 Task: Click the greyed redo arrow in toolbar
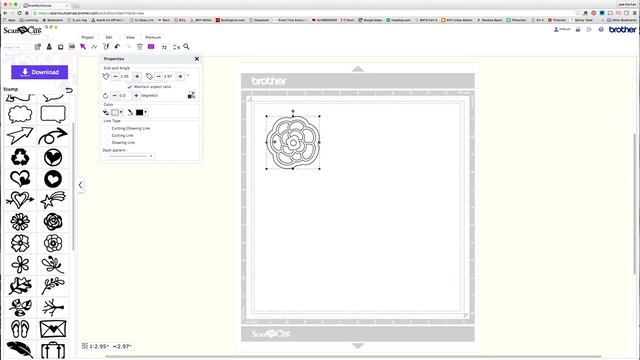point(128,47)
